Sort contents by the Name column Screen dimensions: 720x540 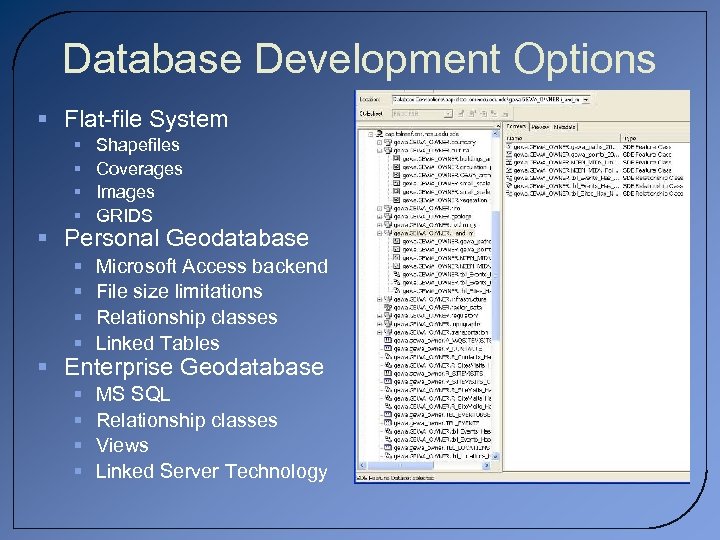click(562, 138)
